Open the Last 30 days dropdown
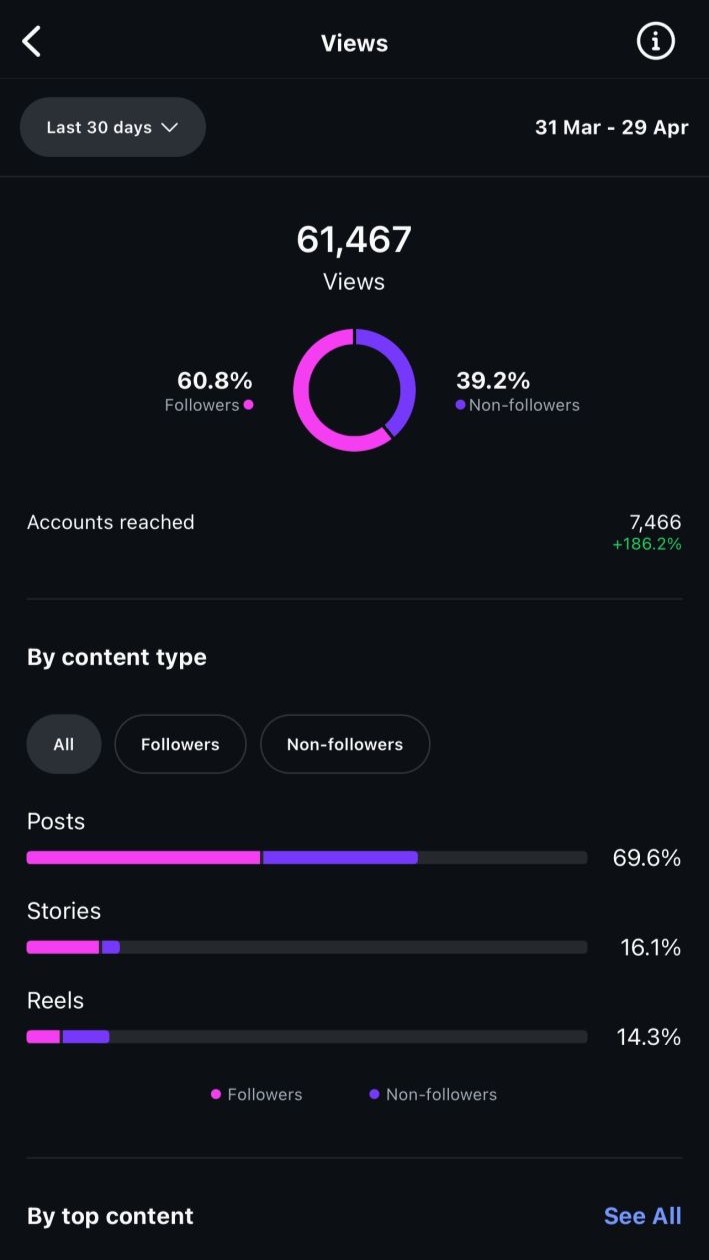Screen dimensions: 709x1260 pos(112,127)
